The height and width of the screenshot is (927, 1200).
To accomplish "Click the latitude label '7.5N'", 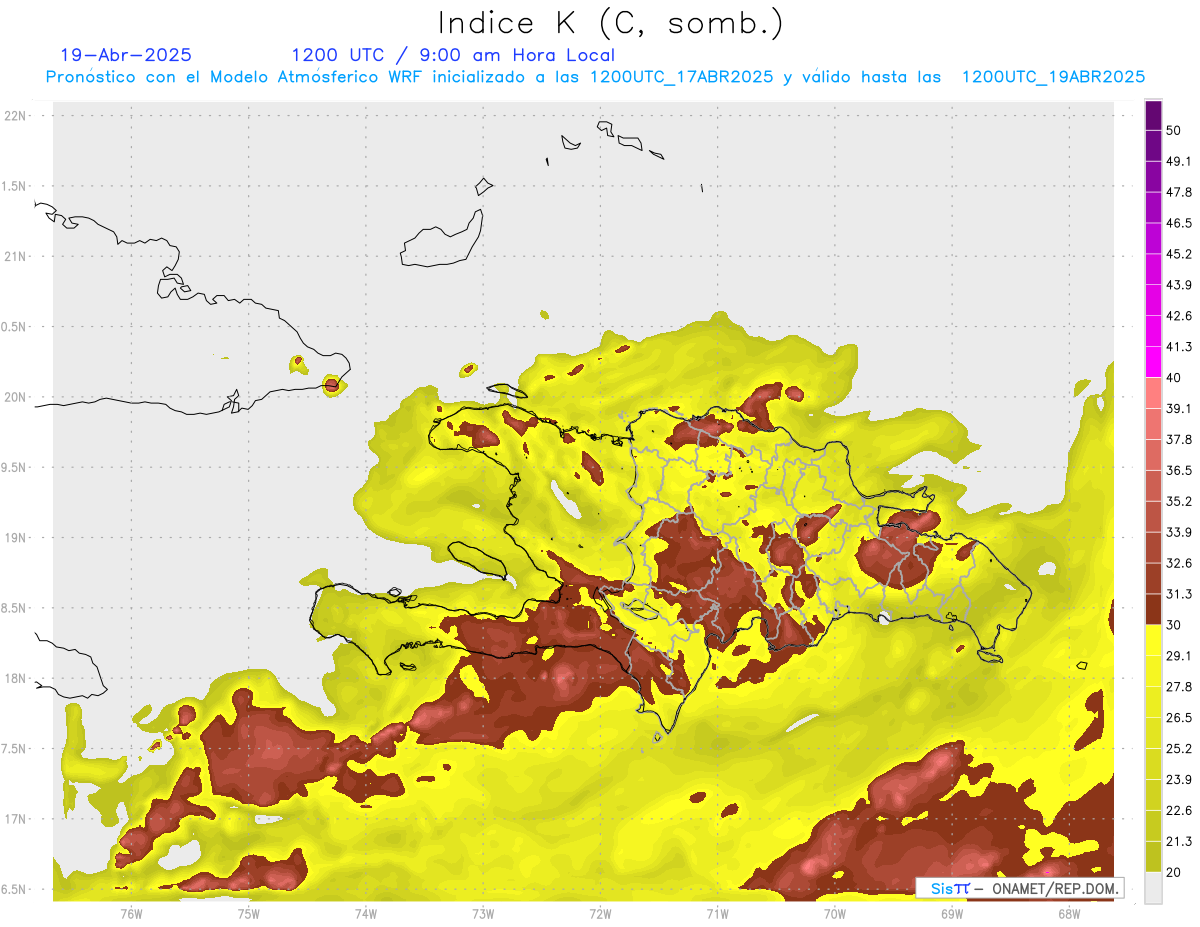I will click(14, 749).
